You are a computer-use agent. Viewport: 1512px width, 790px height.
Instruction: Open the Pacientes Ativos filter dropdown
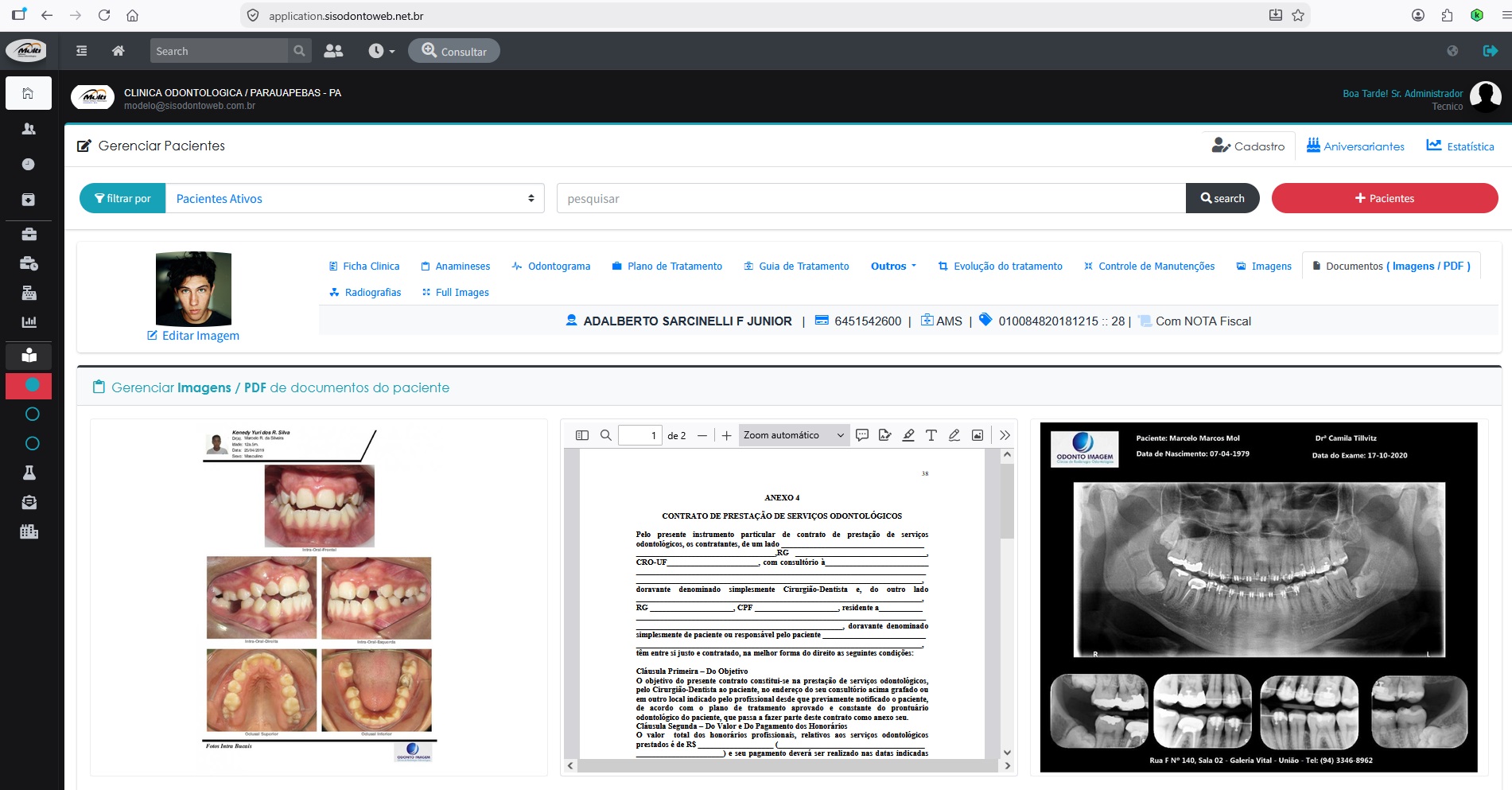[x=355, y=198]
